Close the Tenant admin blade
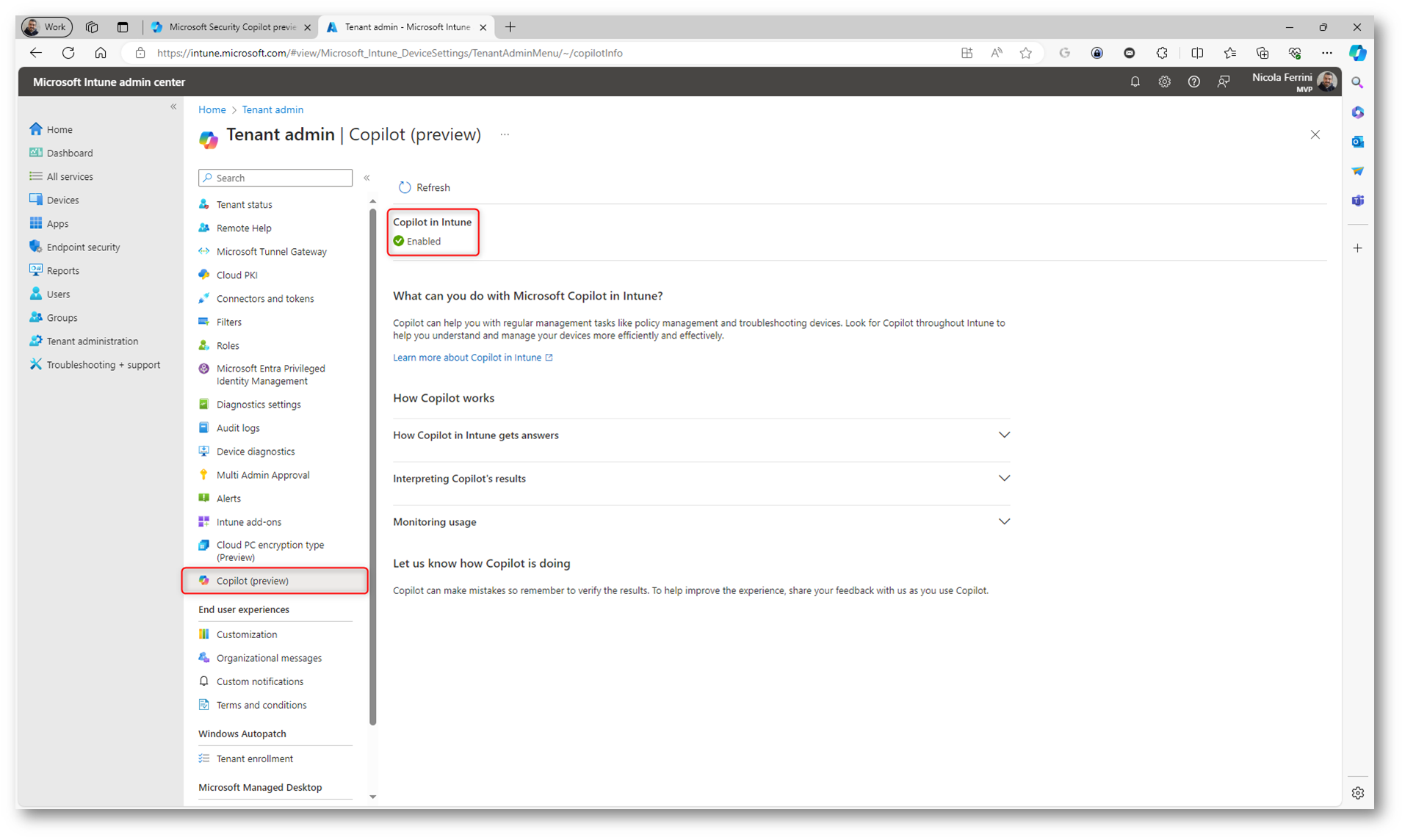 click(1315, 134)
